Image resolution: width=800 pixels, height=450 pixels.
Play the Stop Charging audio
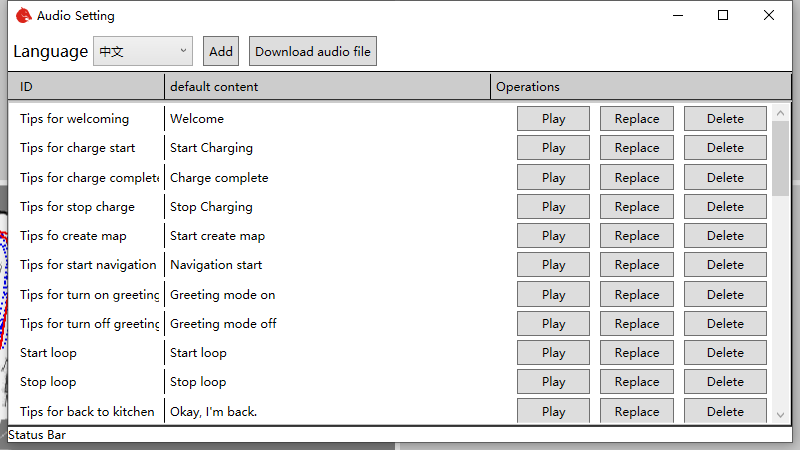coord(553,207)
